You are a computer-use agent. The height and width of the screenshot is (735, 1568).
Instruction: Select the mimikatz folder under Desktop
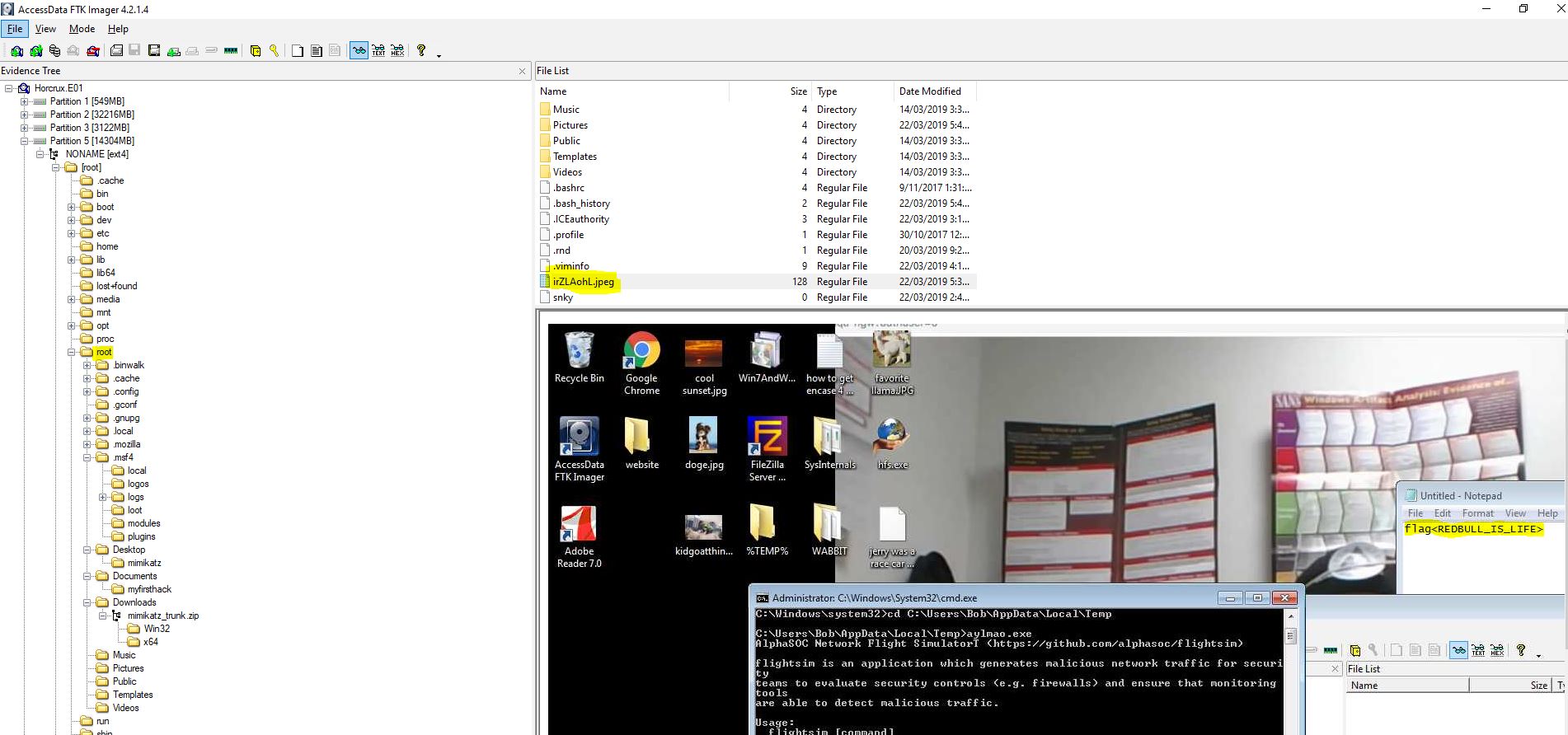tap(144, 563)
